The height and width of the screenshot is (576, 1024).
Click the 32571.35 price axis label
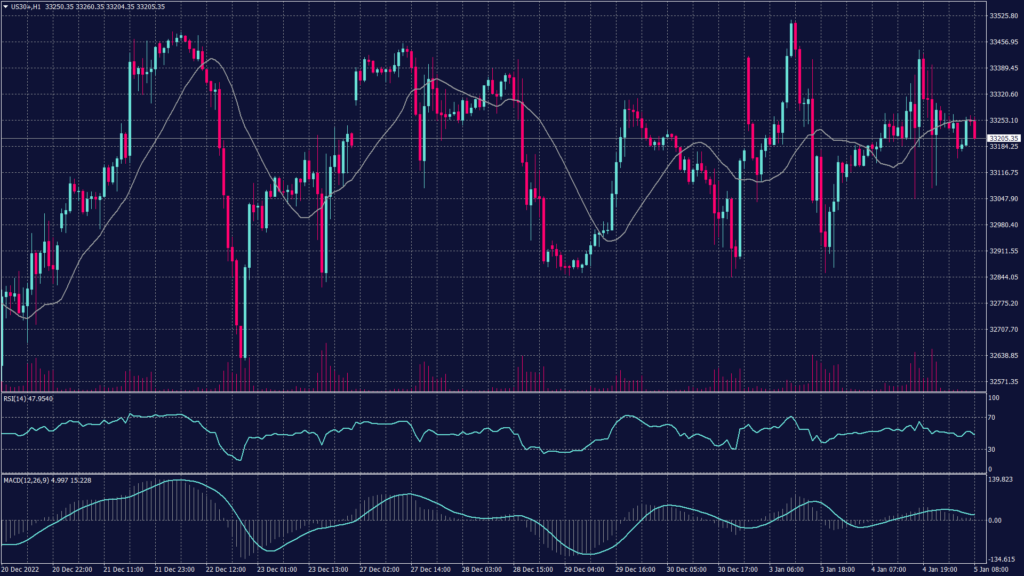coord(1003,381)
